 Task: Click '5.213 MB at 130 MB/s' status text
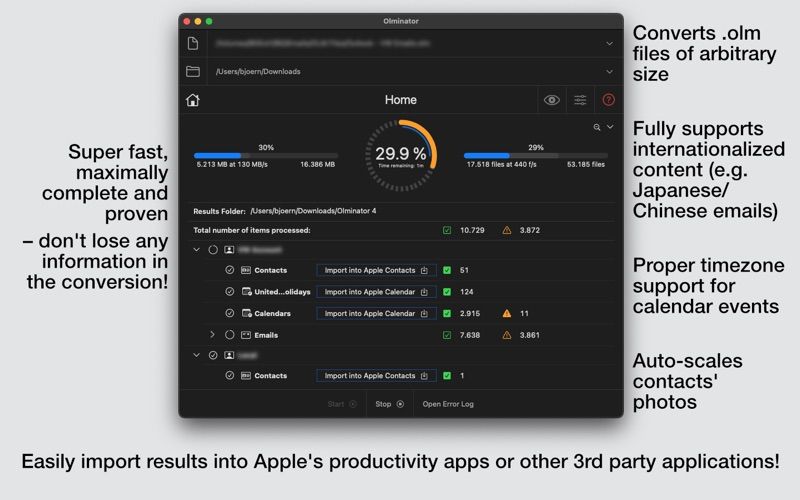pyautogui.click(x=232, y=164)
